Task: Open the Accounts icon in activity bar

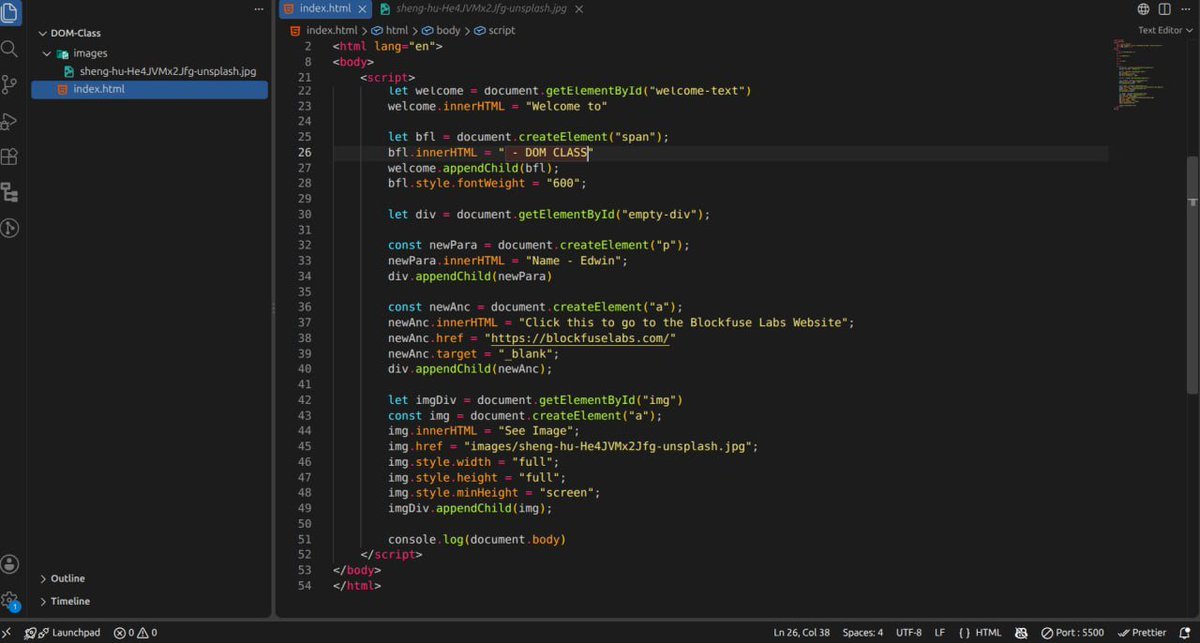Action: [10, 565]
